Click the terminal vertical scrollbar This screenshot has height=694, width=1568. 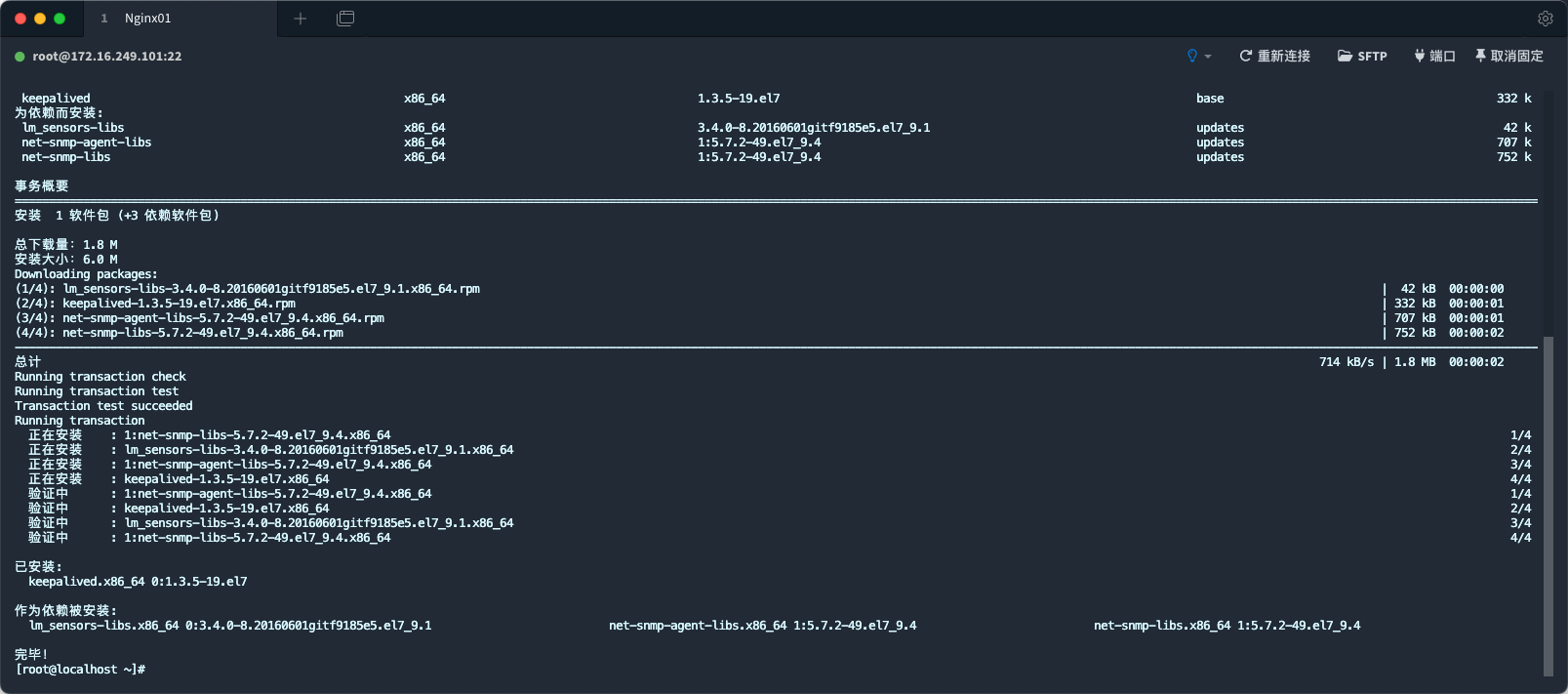1548,506
